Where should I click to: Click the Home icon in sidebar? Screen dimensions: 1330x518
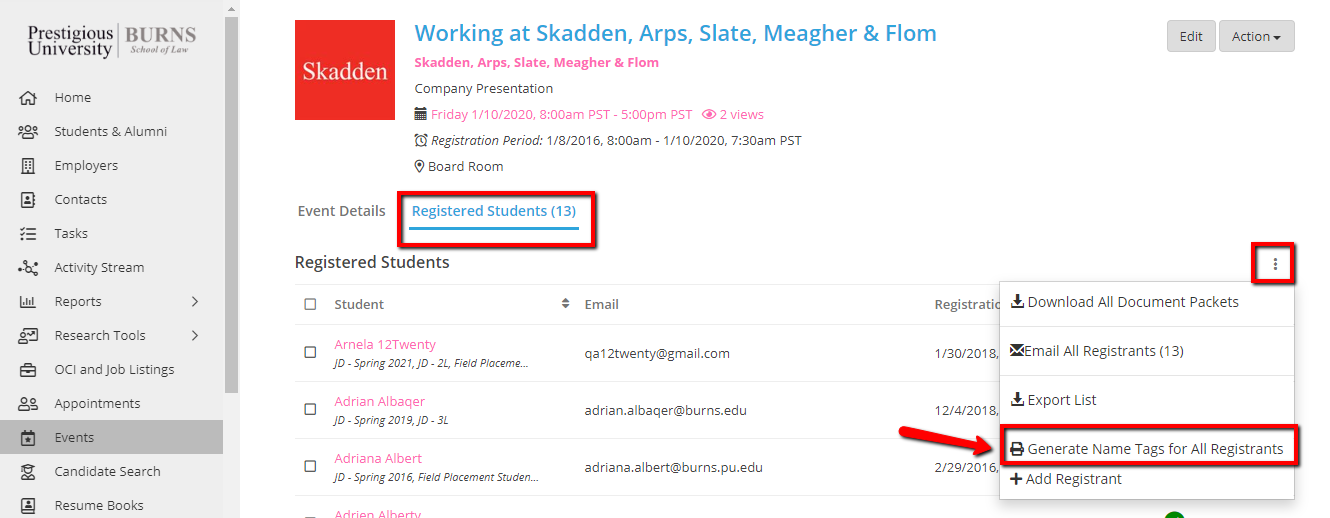tap(28, 98)
